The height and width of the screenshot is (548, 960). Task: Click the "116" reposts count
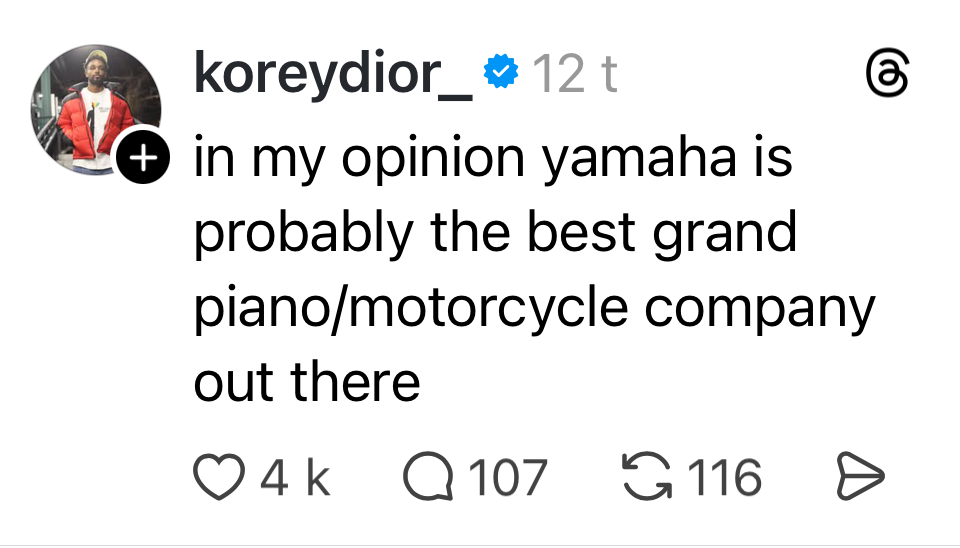726,477
